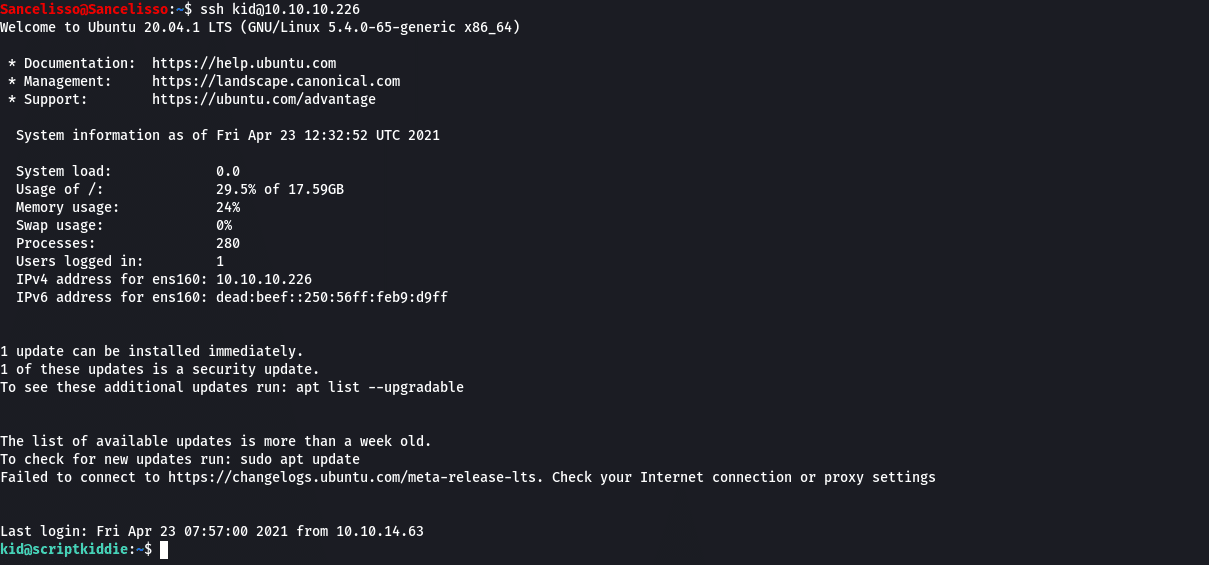Click the Last login timestamp line
The image size is (1209, 565).
212,531
